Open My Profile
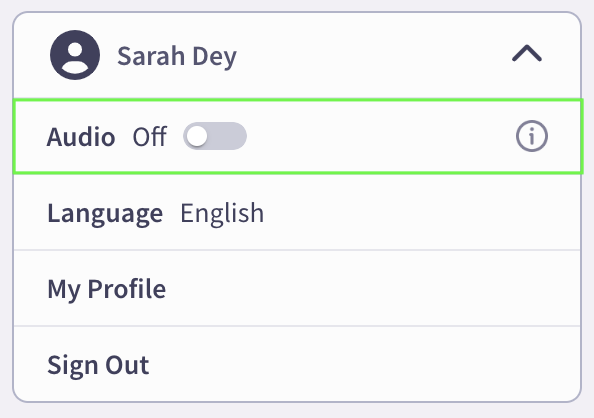The image size is (594, 418). pyautogui.click(x=106, y=289)
